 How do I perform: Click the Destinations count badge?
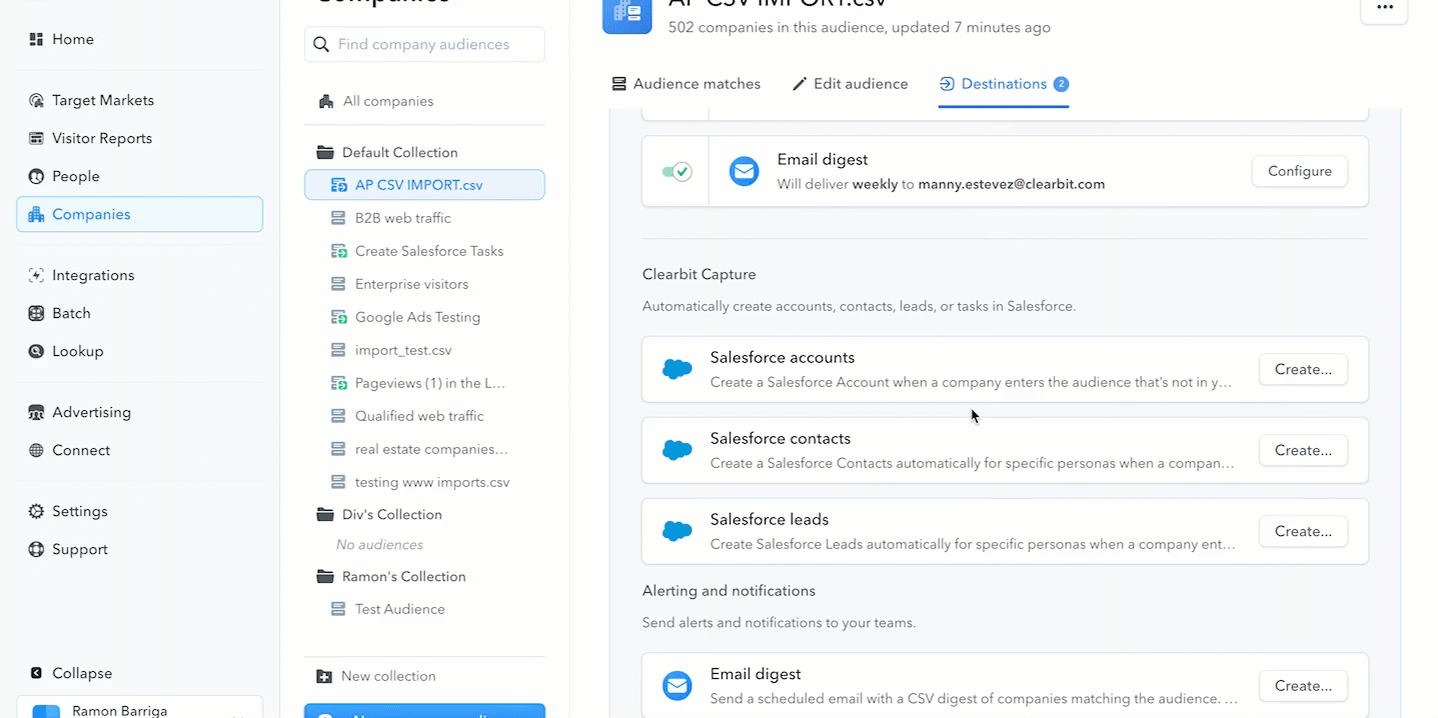point(1061,84)
